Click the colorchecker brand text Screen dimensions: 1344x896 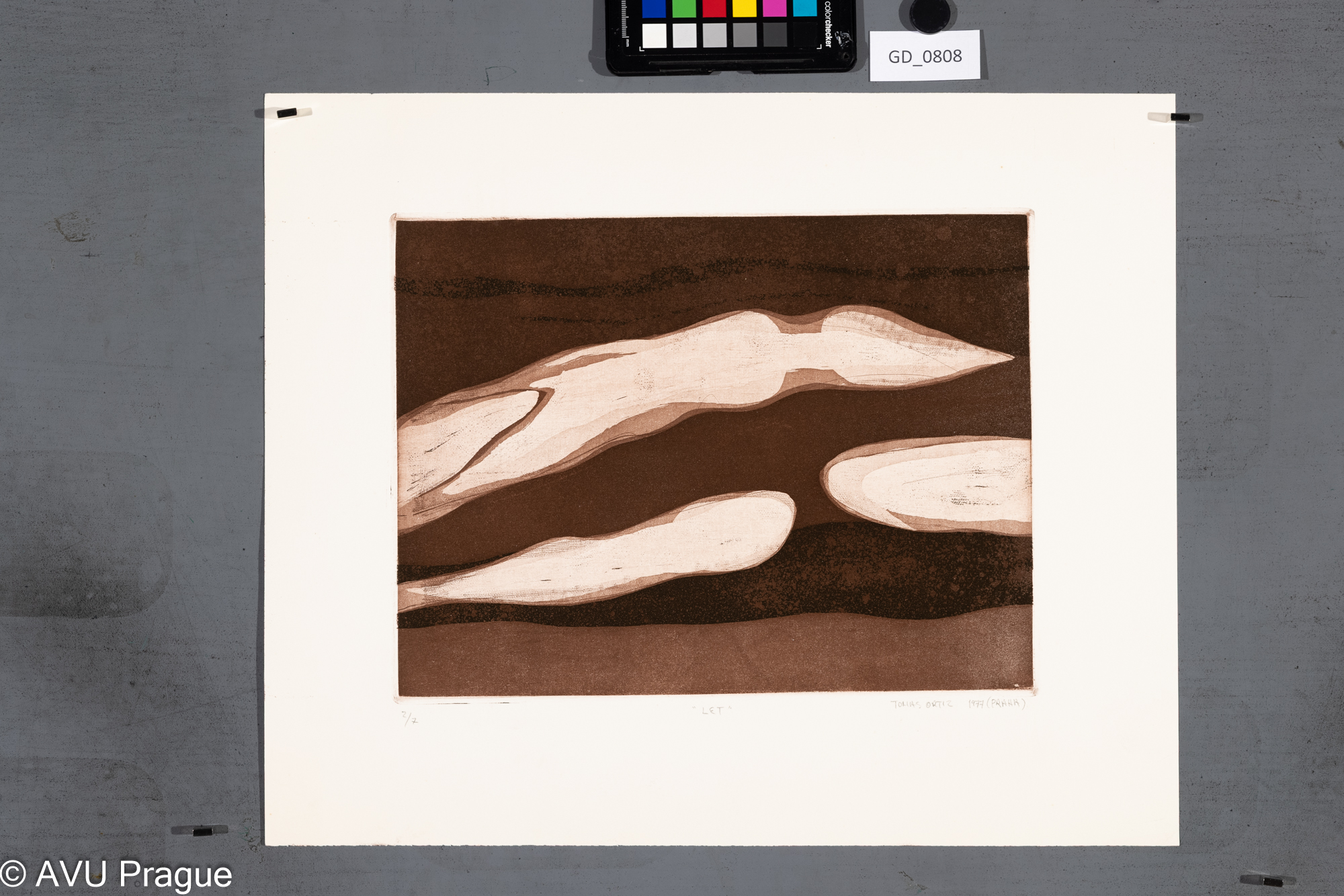(x=828, y=24)
